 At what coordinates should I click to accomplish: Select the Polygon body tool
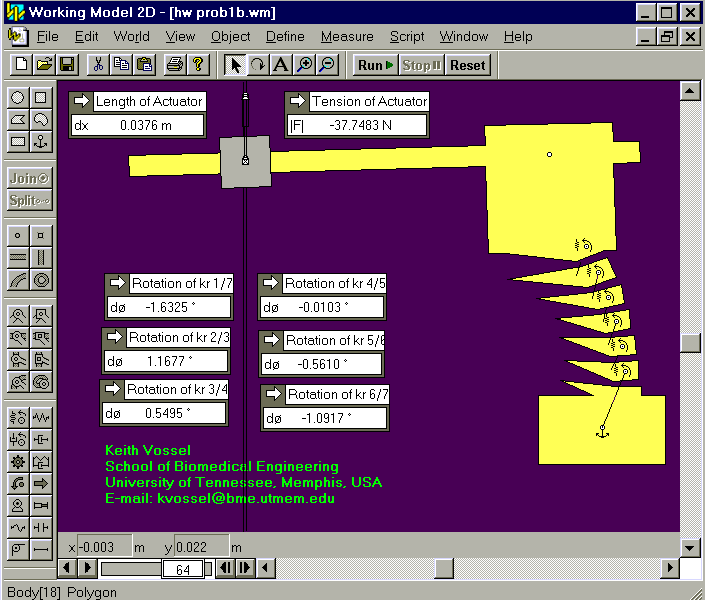click(x=18, y=120)
